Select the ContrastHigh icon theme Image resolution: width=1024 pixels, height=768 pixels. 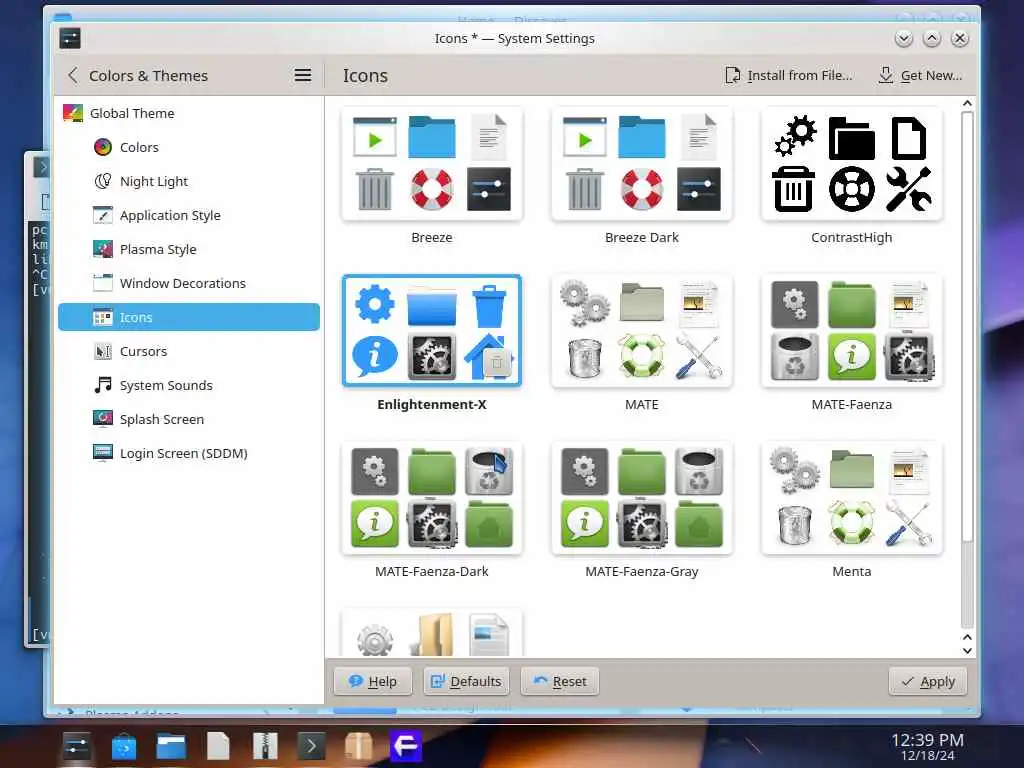pyautogui.click(x=852, y=164)
